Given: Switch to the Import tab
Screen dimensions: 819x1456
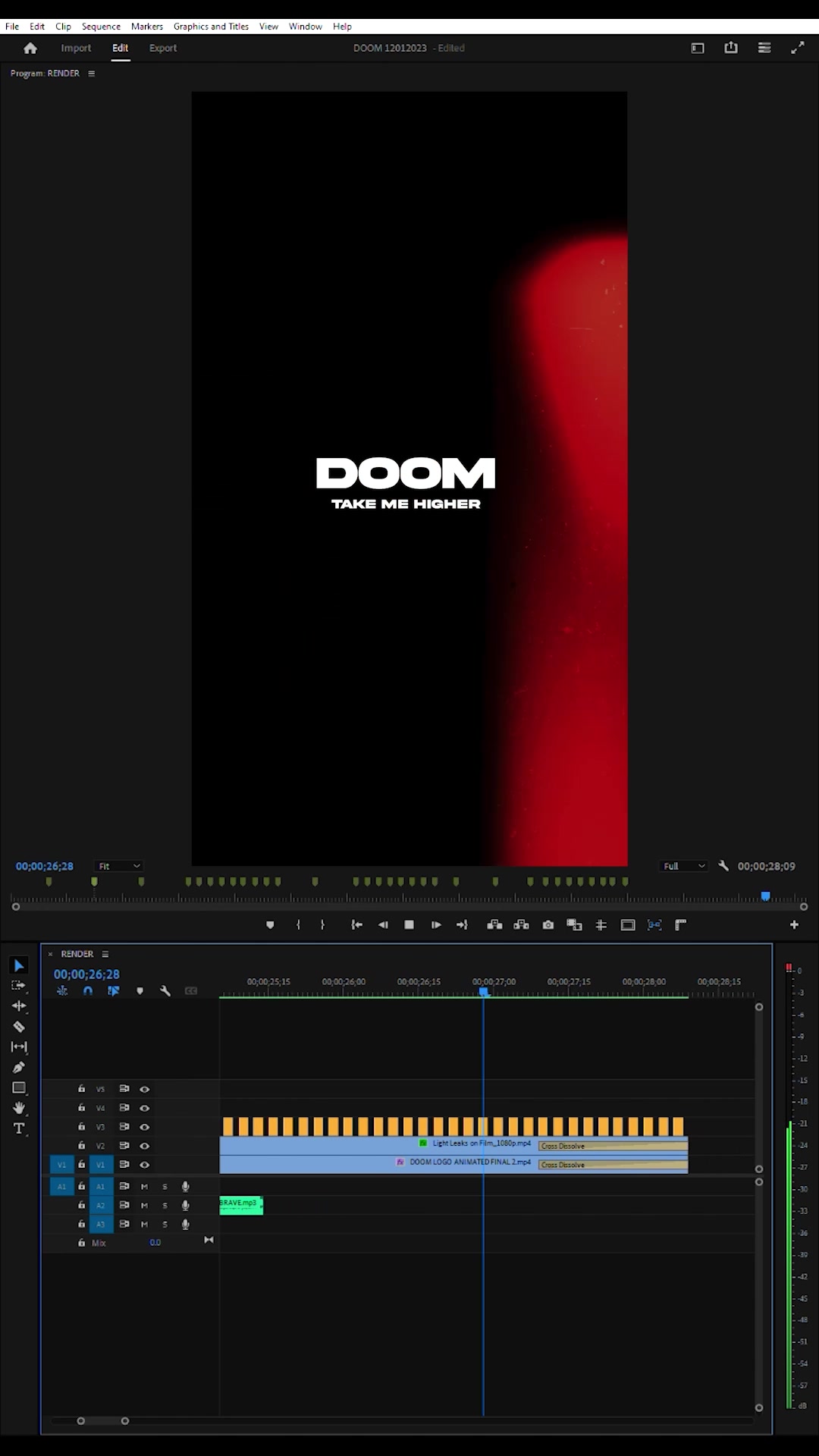Looking at the screenshot, I should pos(76,48).
